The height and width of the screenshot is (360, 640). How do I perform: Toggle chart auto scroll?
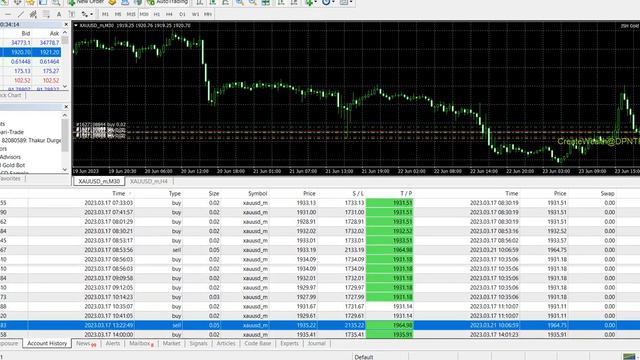[281, 2]
